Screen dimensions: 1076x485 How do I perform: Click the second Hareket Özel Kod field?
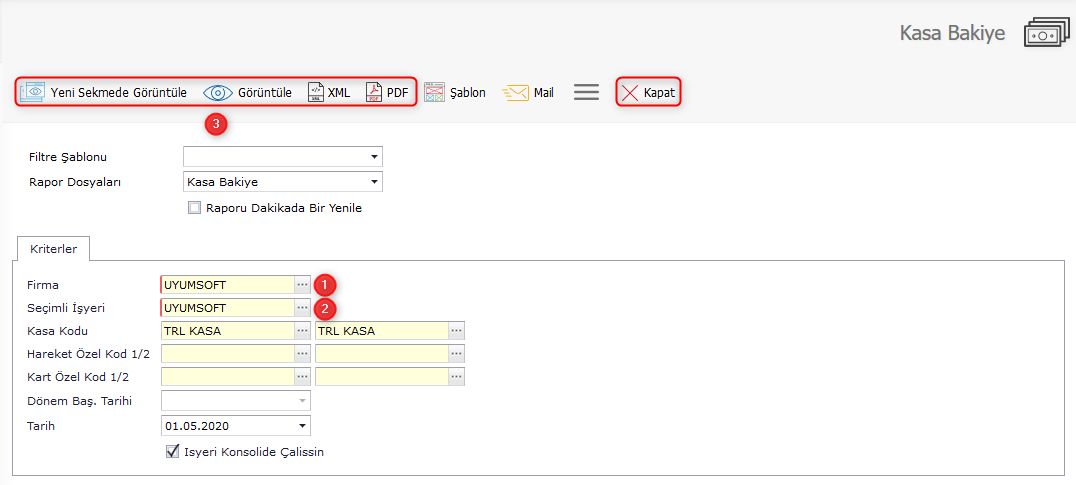(x=381, y=354)
